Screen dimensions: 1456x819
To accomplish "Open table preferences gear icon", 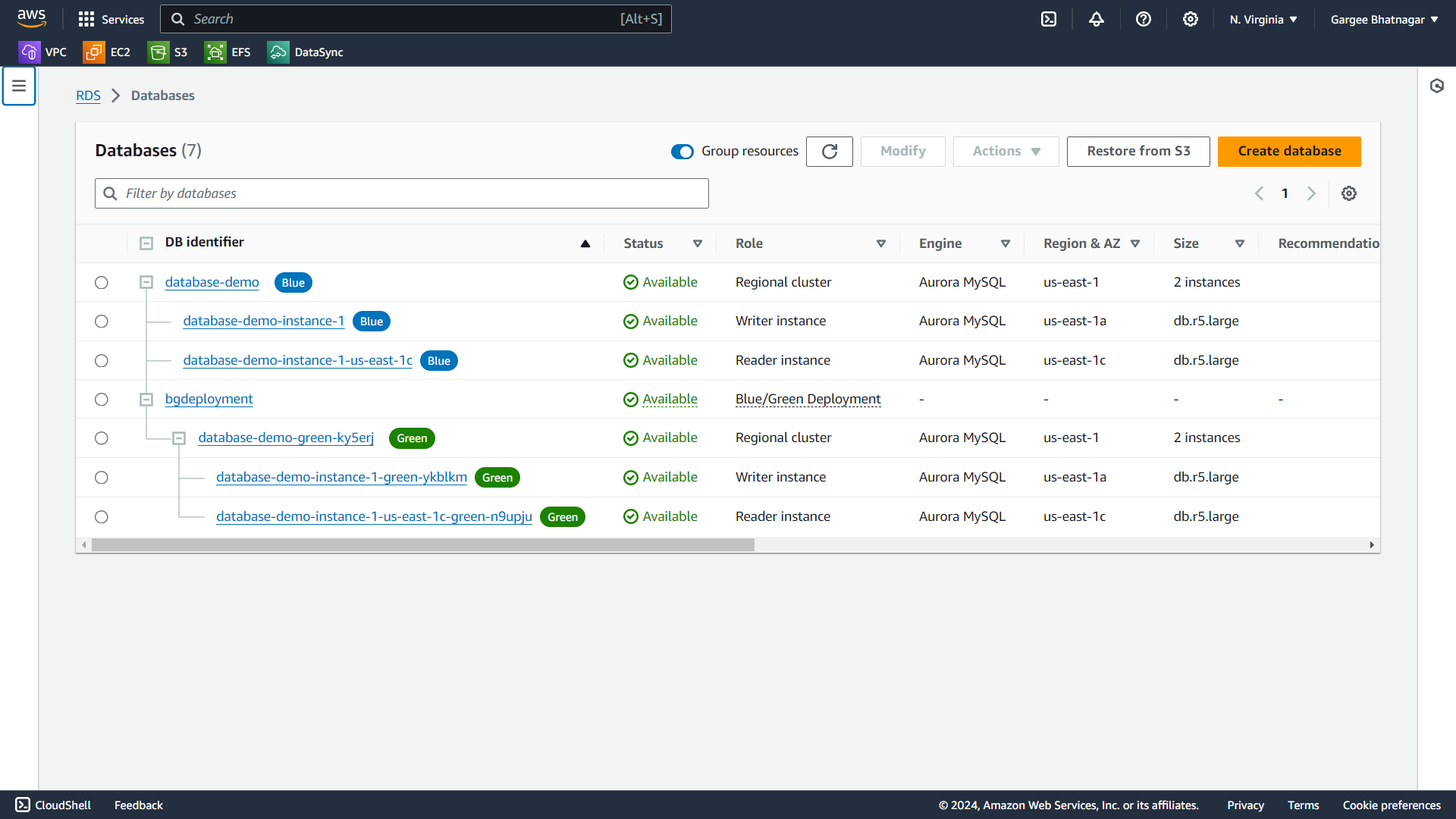I will [x=1349, y=193].
